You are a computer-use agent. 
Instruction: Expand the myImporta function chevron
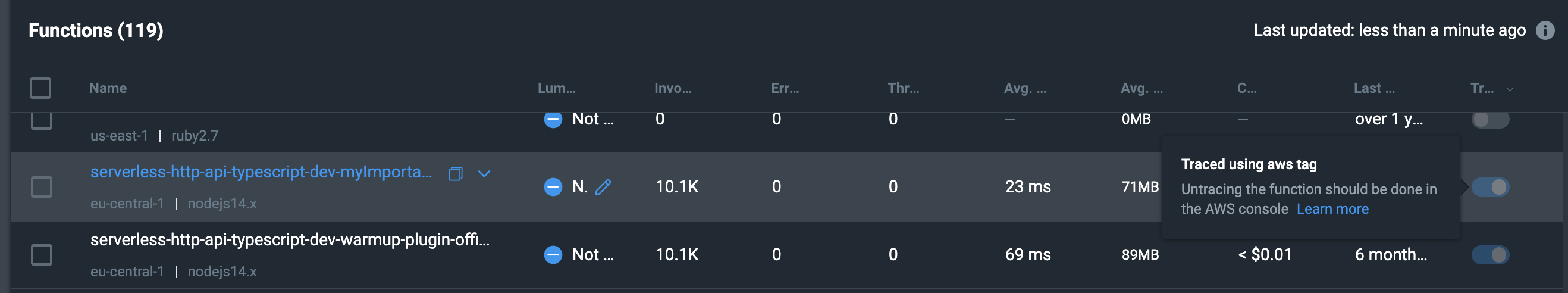[484, 174]
